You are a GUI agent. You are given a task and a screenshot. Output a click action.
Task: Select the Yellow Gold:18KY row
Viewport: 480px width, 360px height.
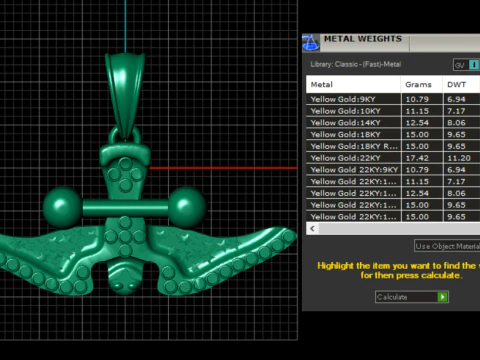393,134
